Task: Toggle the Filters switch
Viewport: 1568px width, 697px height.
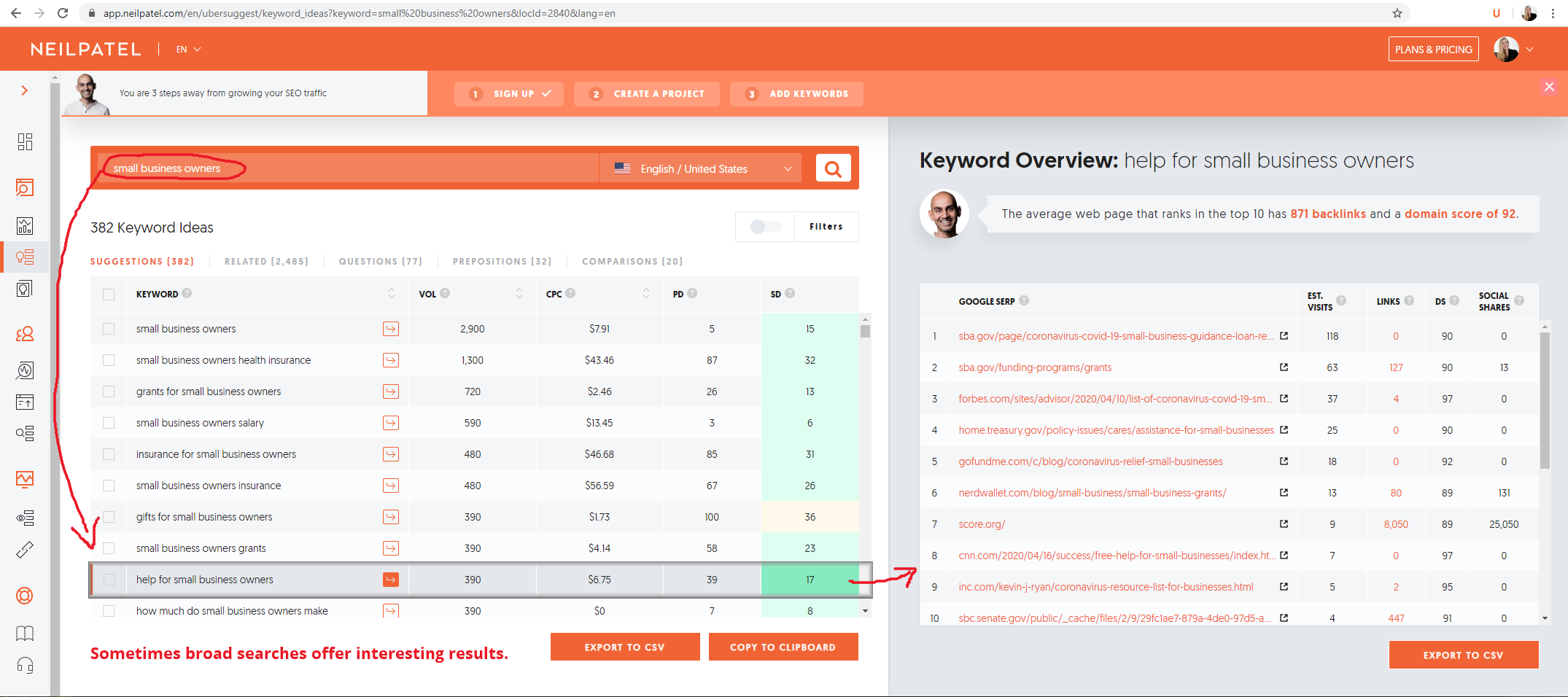Action: [x=764, y=227]
